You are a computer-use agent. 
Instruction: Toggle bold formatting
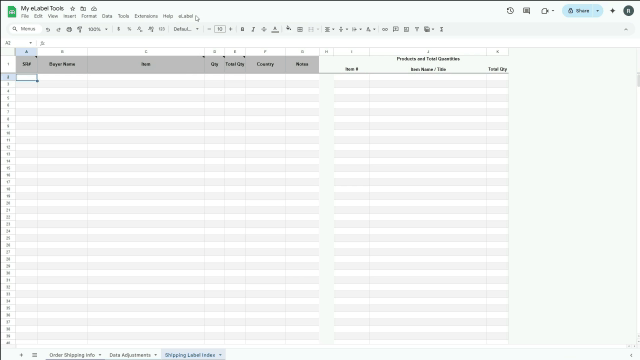coord(242,29)
